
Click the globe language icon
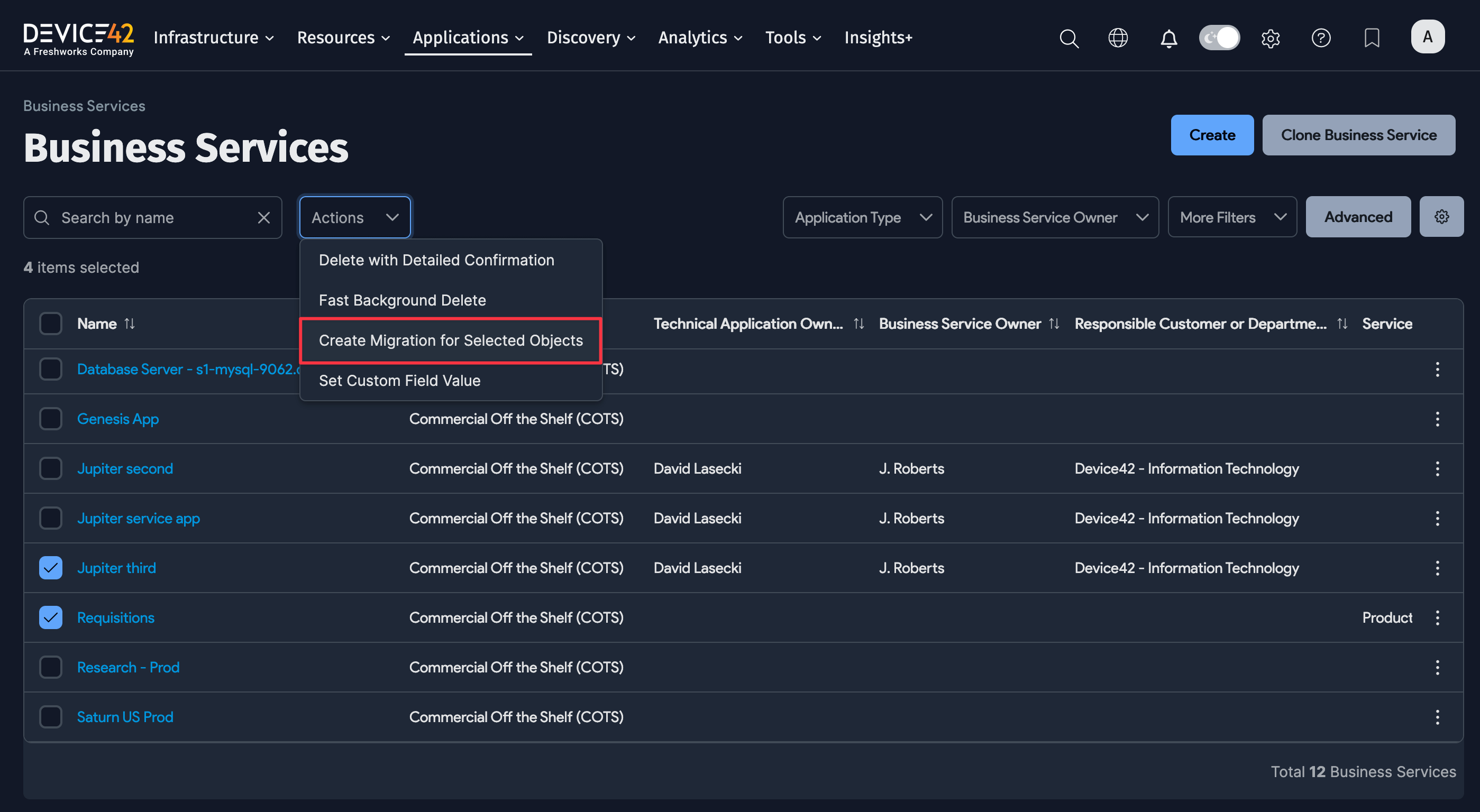point(1118,38)
